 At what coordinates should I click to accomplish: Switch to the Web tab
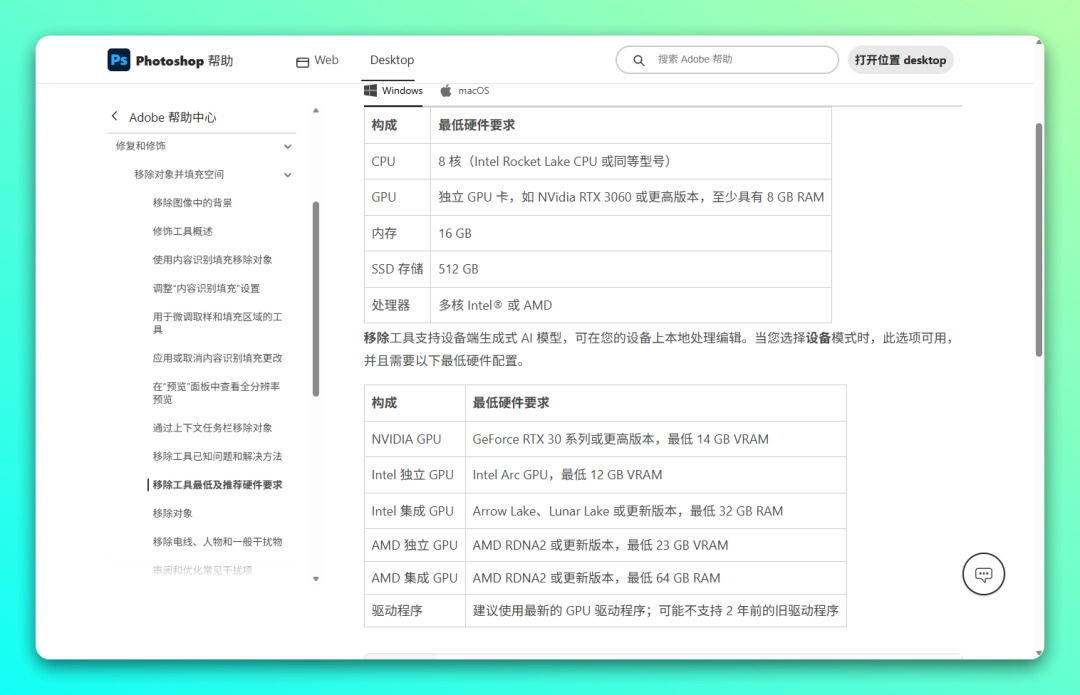[318, 61]
